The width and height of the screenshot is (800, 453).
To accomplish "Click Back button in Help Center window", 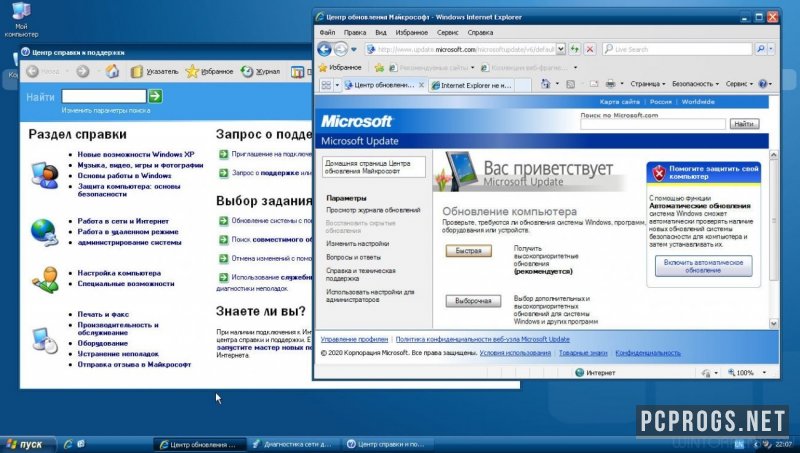I will click(43, 71).
